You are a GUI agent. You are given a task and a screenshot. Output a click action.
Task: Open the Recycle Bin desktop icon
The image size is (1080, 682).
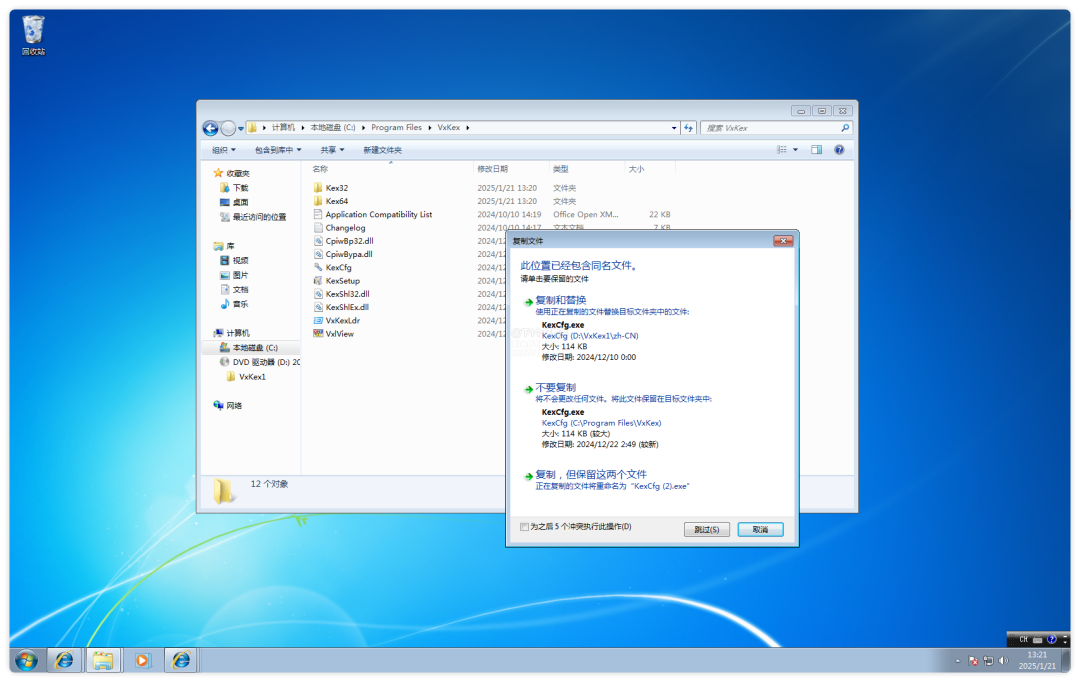point(33,30)
